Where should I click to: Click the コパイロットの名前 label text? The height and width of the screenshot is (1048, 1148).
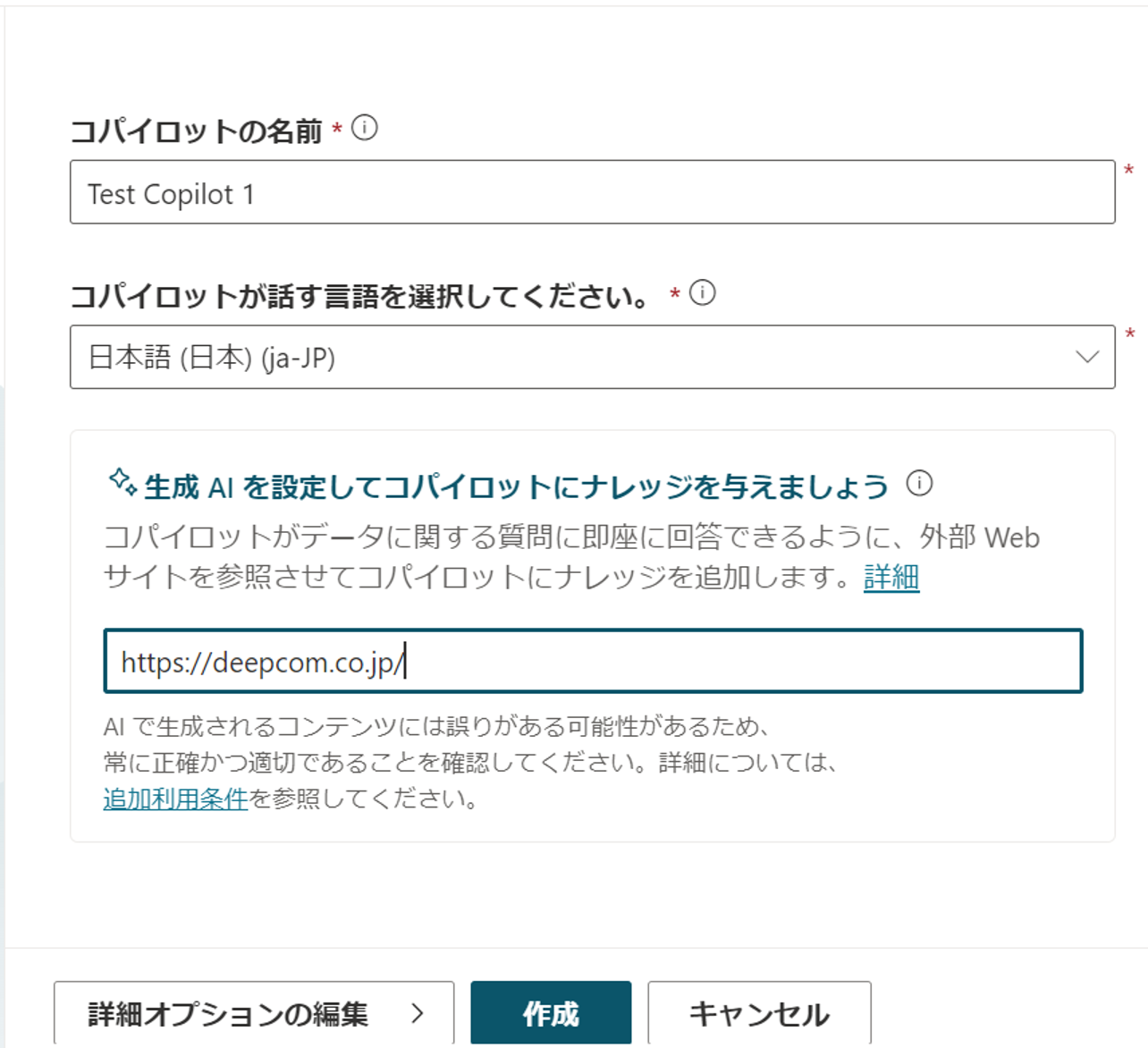[x=196, y=131]
